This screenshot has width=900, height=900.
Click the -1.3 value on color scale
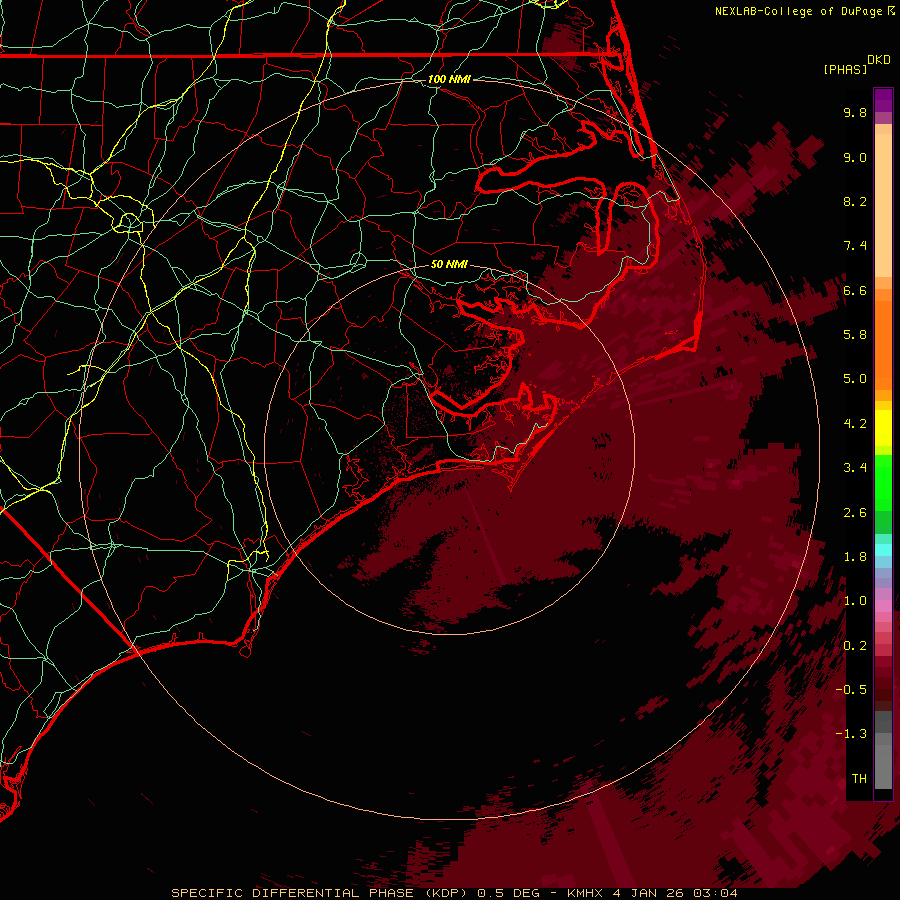tap(851, 734)
